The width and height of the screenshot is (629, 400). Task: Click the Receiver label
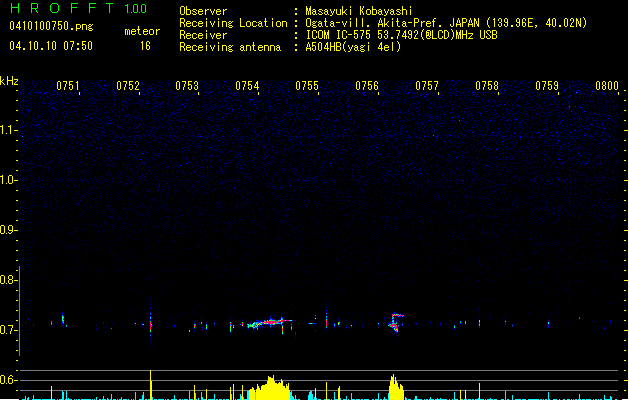pyautogui.click(x=203, y=35)
